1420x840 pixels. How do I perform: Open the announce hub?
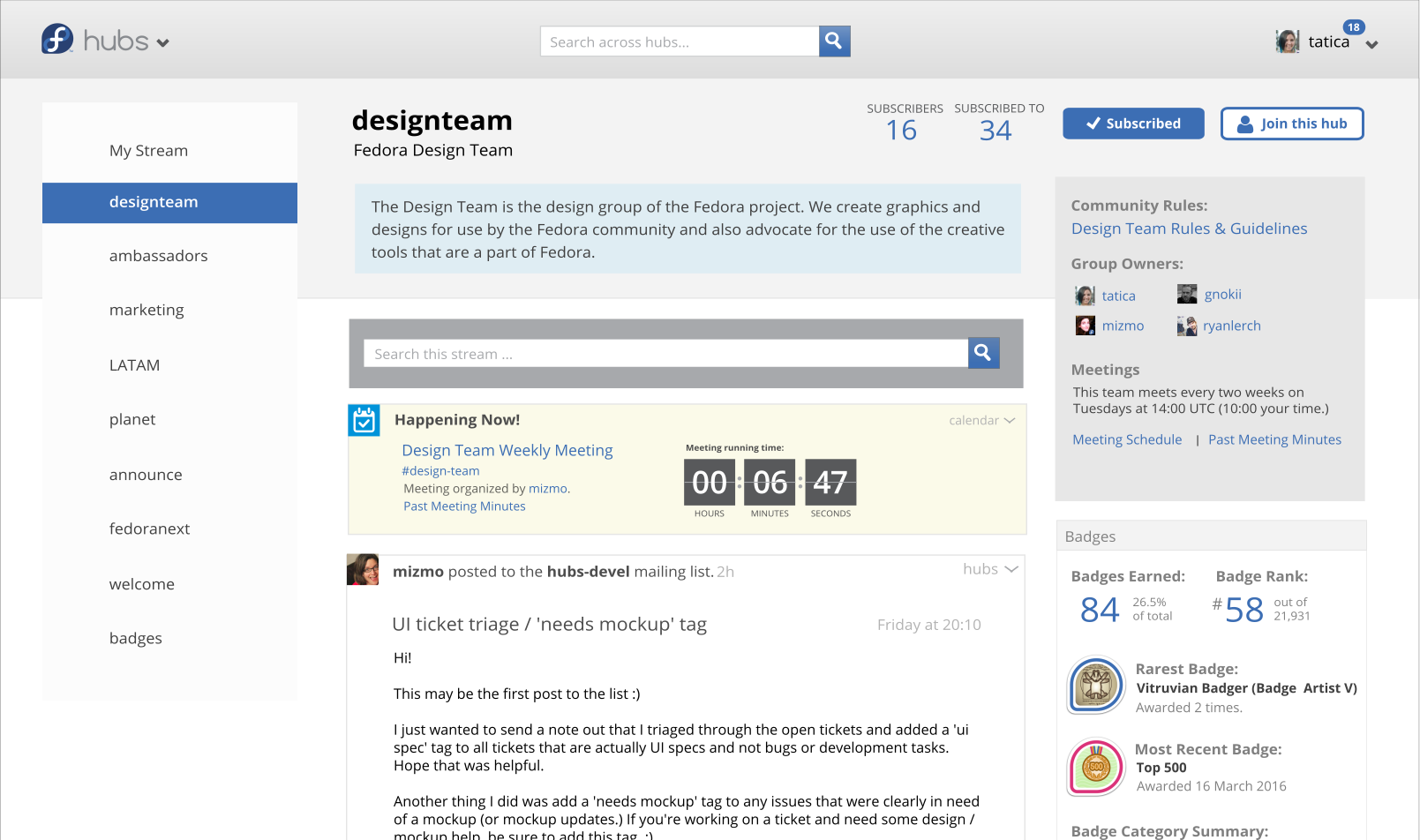click(x=146, y=475)
